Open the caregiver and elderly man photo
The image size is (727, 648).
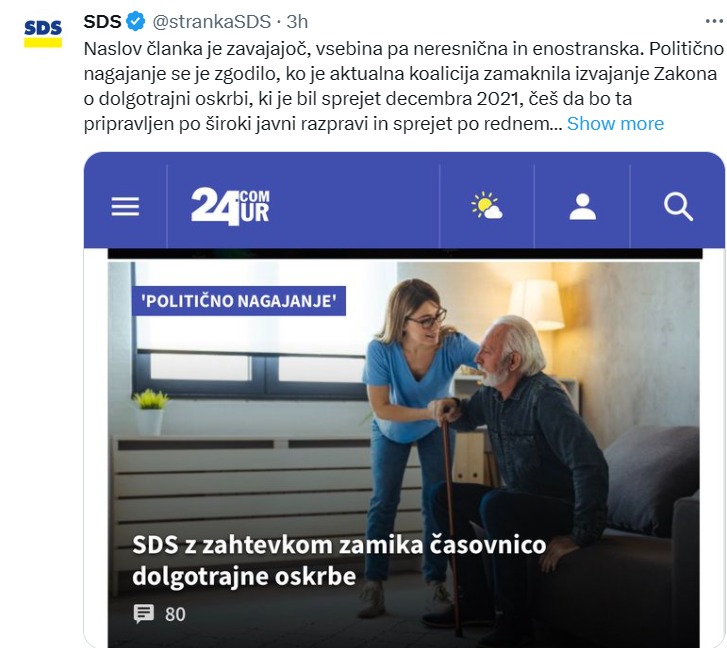tap(403, 454)
